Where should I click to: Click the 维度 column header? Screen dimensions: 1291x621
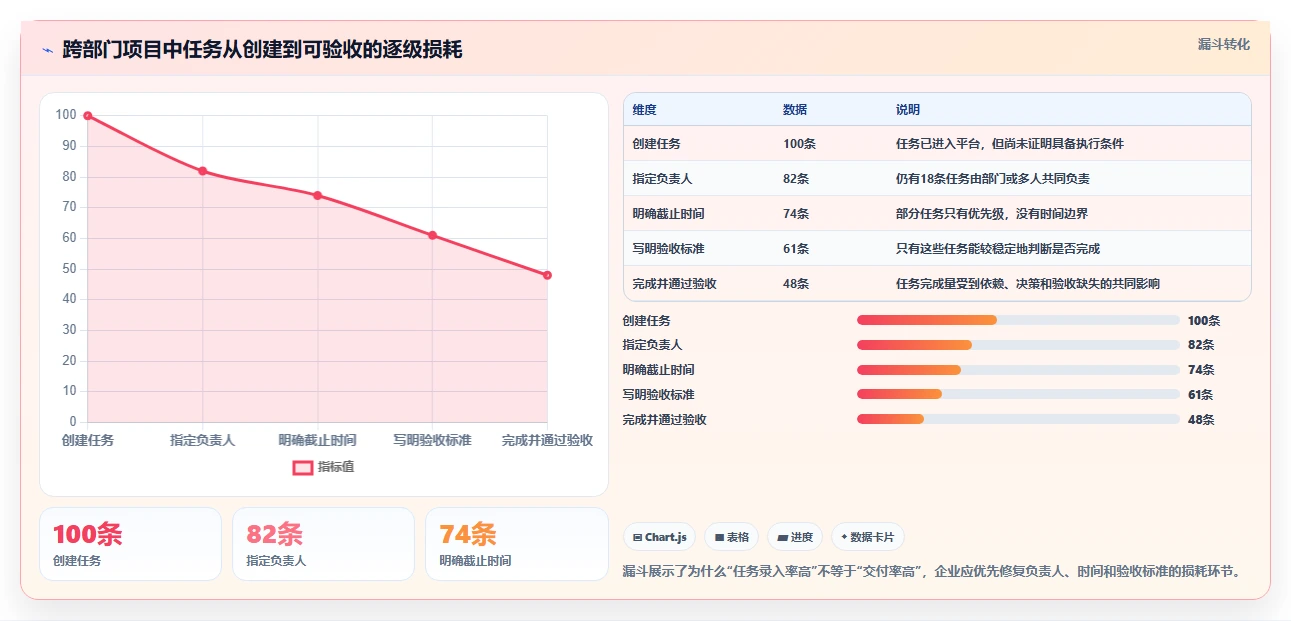[x=645, y=110]
